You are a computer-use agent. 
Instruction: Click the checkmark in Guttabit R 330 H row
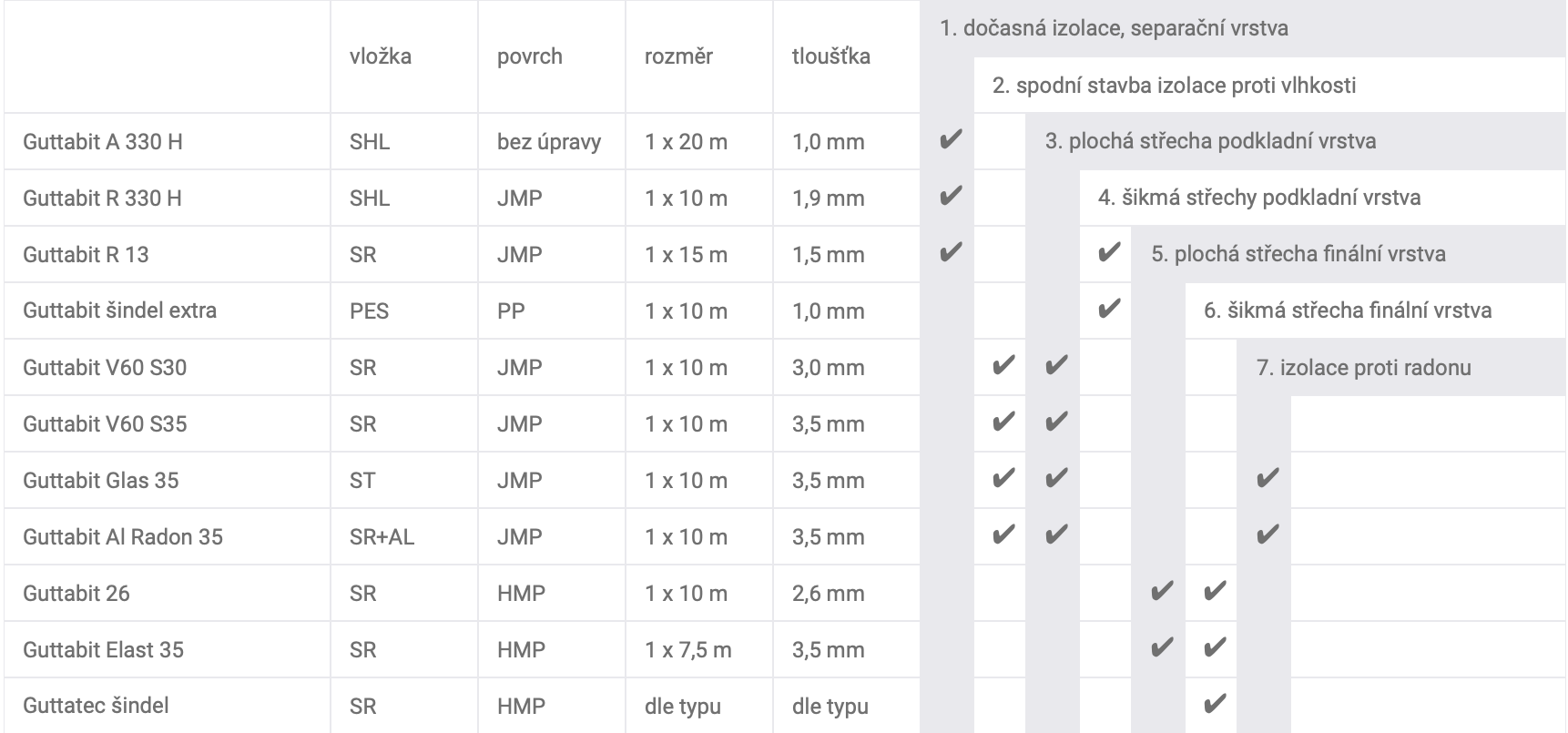(950, 197)
